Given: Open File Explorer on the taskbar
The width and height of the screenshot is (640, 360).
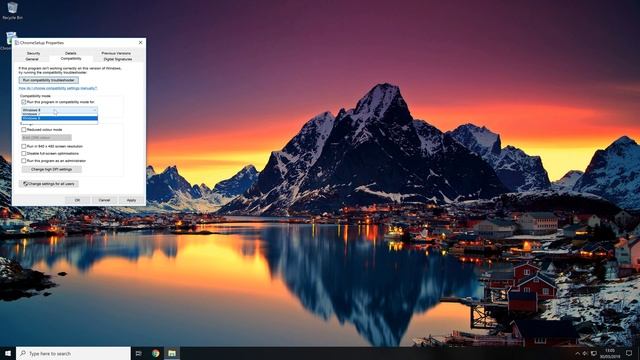Looking at the screenshot, I should 172,353.
